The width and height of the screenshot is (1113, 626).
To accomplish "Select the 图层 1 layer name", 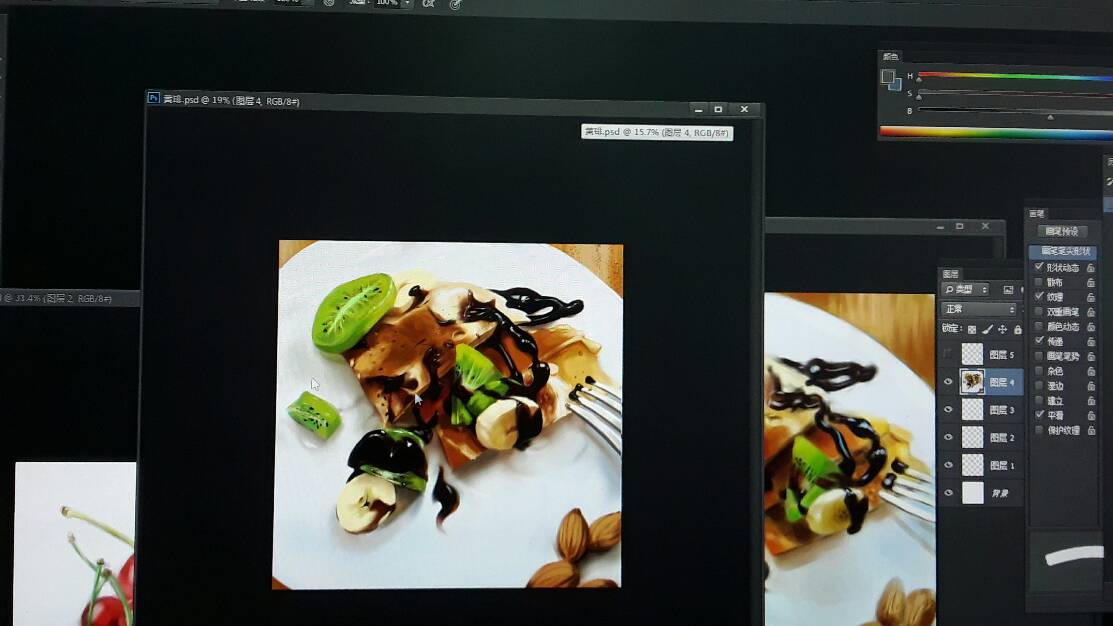I will click(x=1002, y=466).
